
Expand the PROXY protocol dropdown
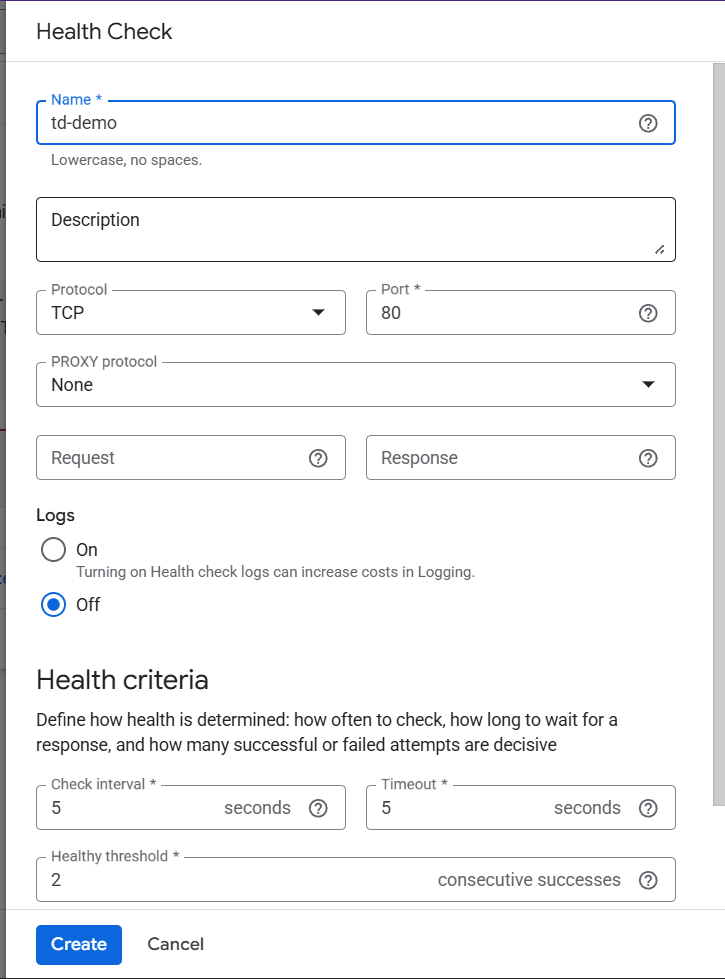pos(355,385)
